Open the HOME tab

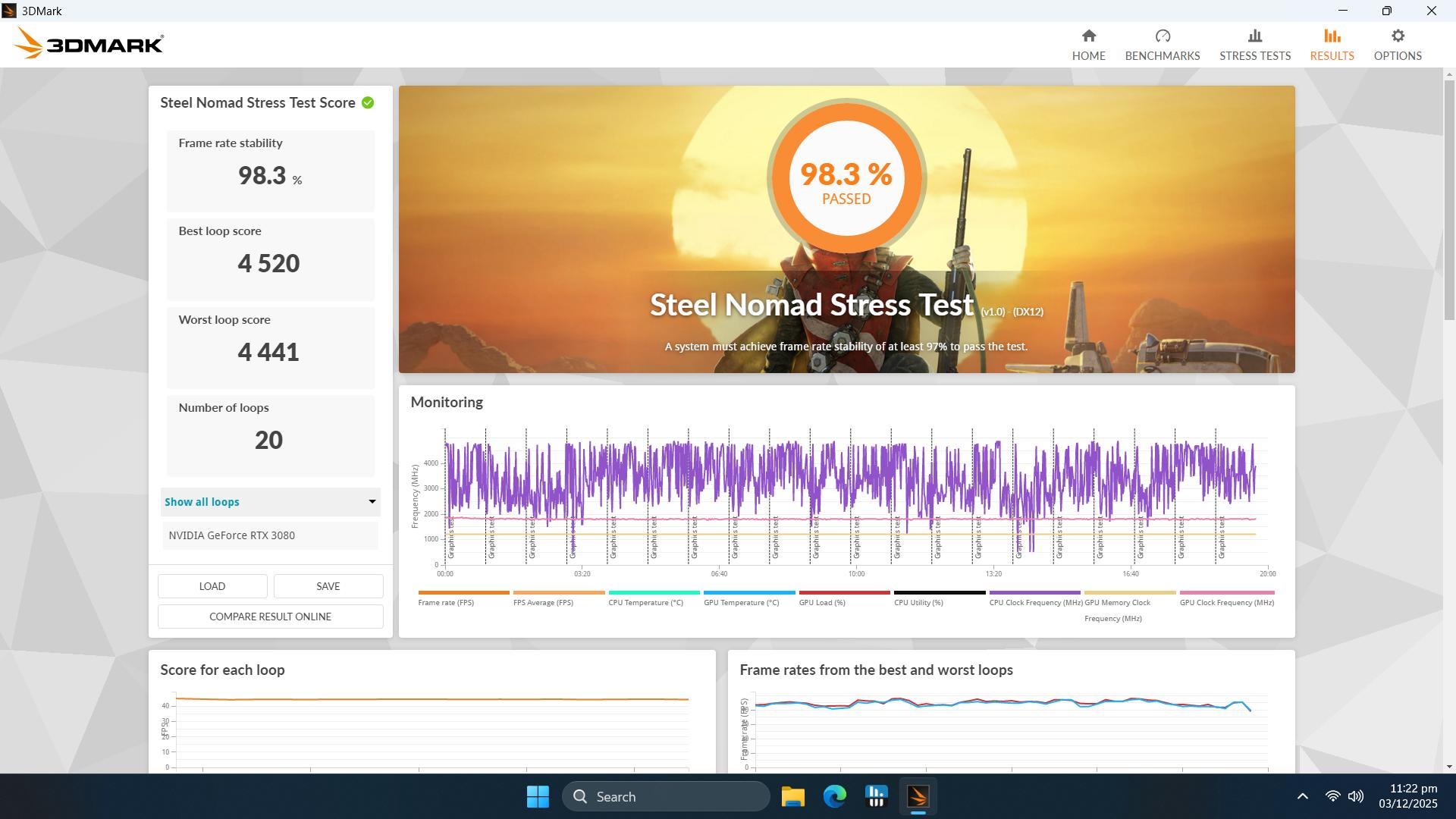click(x=1088, y=45)
